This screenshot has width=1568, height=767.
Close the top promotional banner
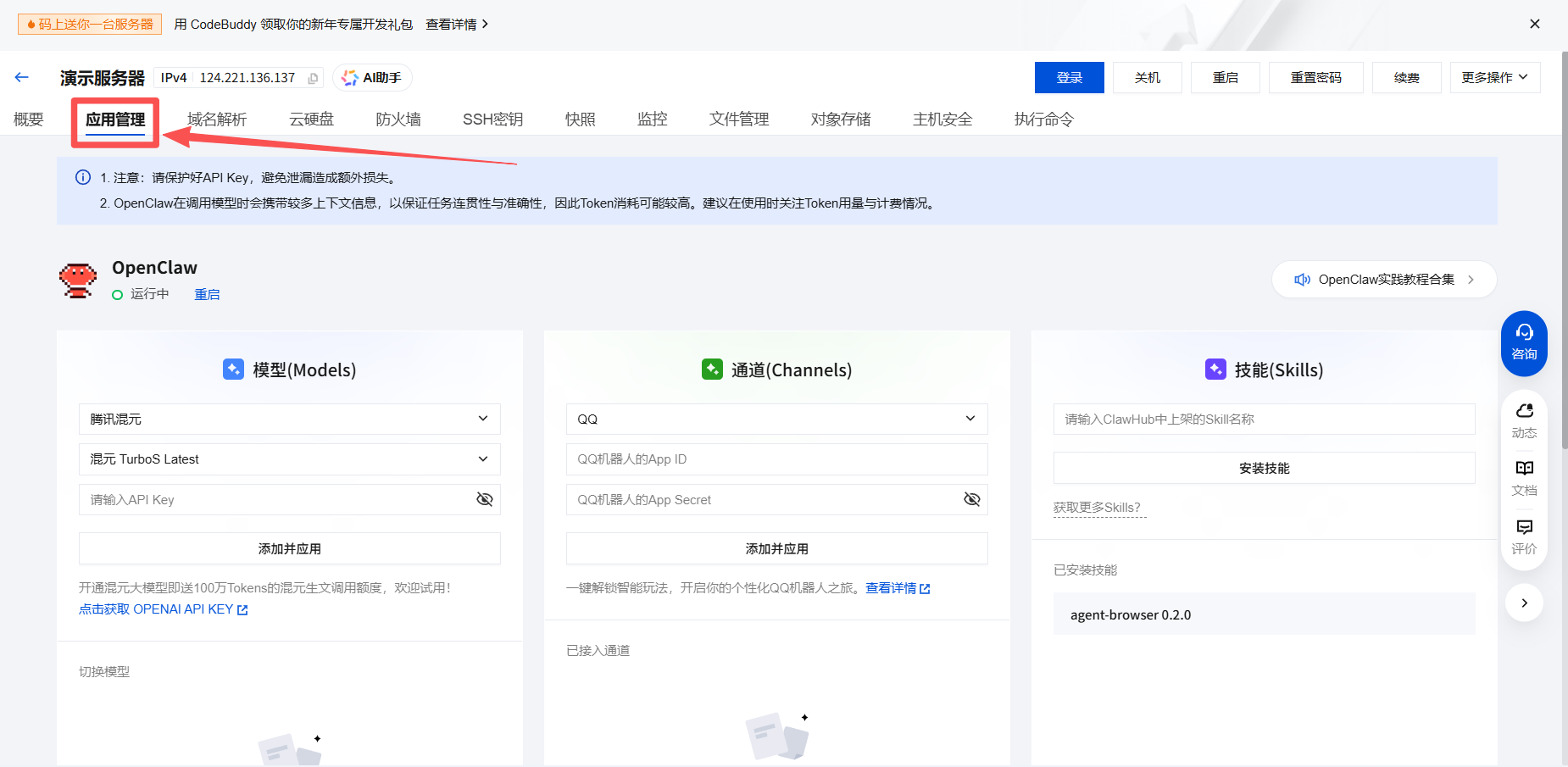1534,24
